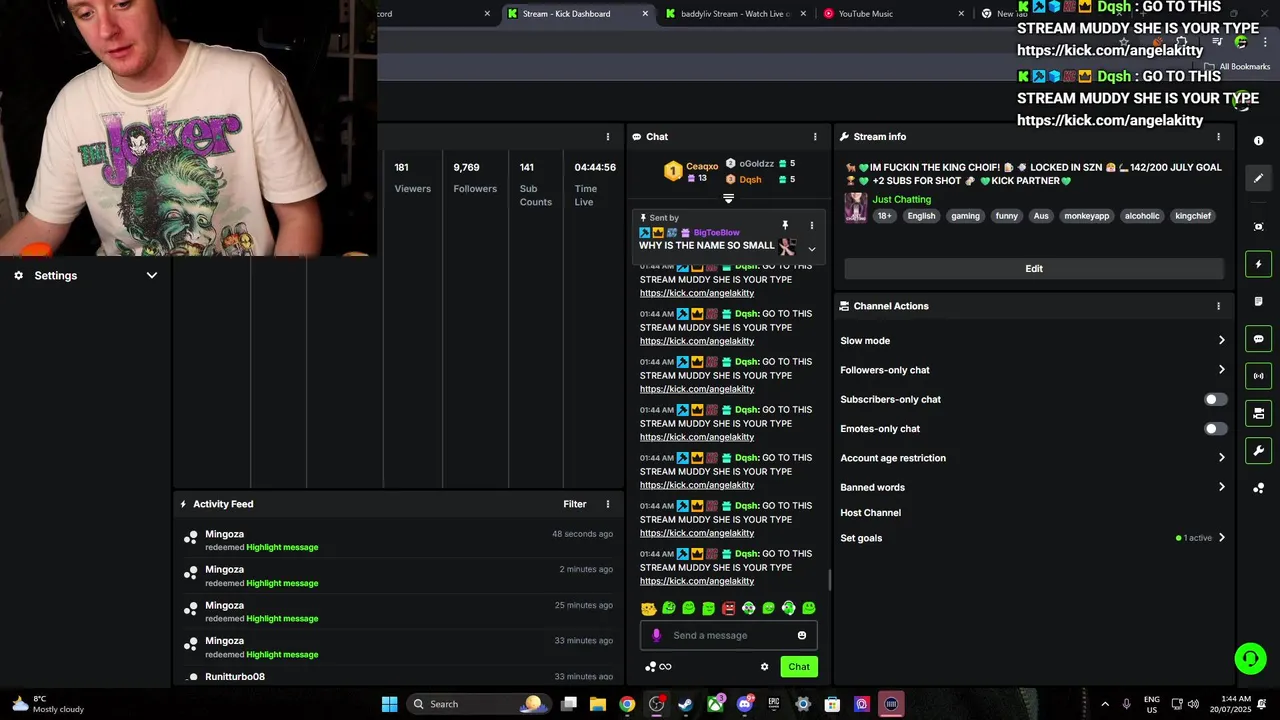Viewport: 1280px width, 720px height.
Task: Click the pencil edit icon in right sidebar
Action: [1259, 178]
